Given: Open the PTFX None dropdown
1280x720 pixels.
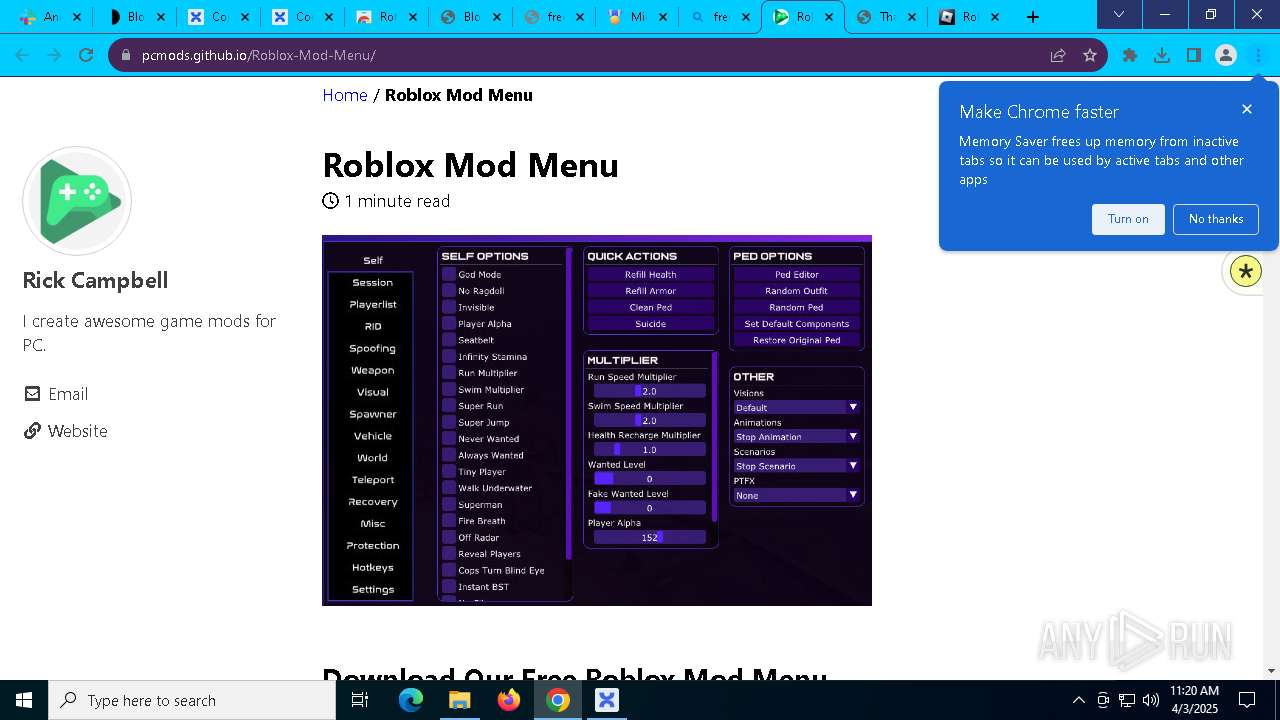Looking at the screenshot, I should coord(796,495).
